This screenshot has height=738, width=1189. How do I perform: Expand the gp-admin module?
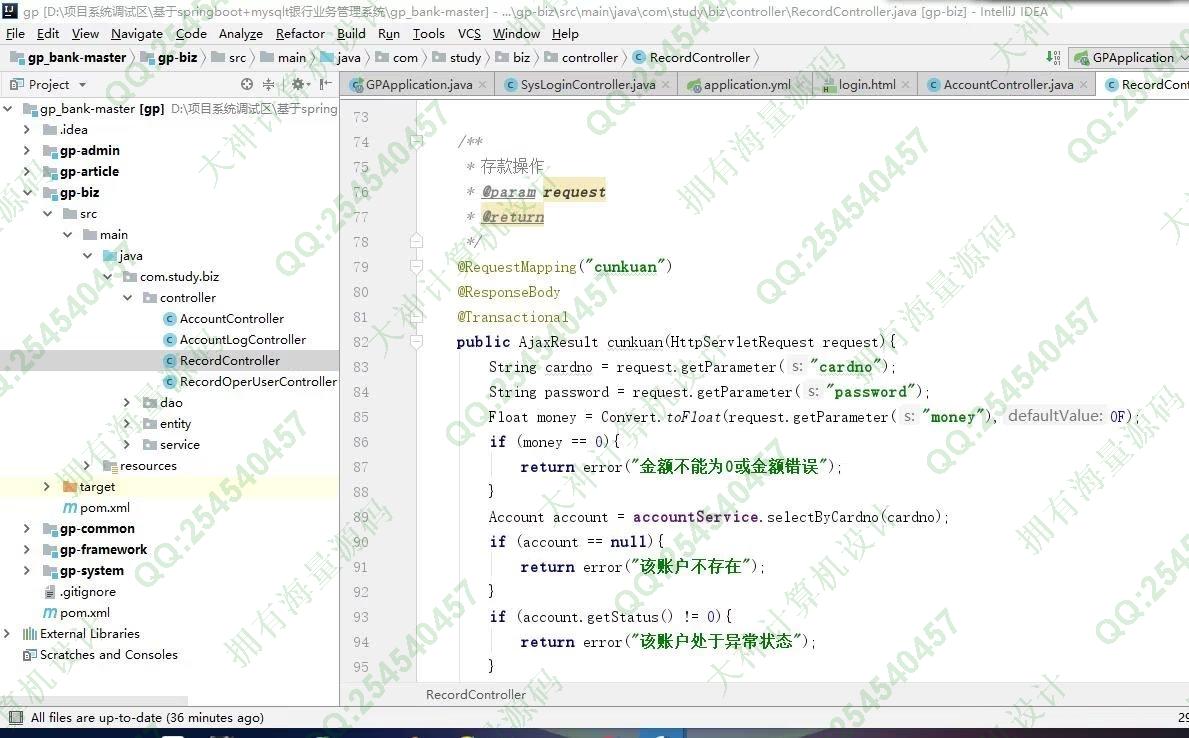27,150
